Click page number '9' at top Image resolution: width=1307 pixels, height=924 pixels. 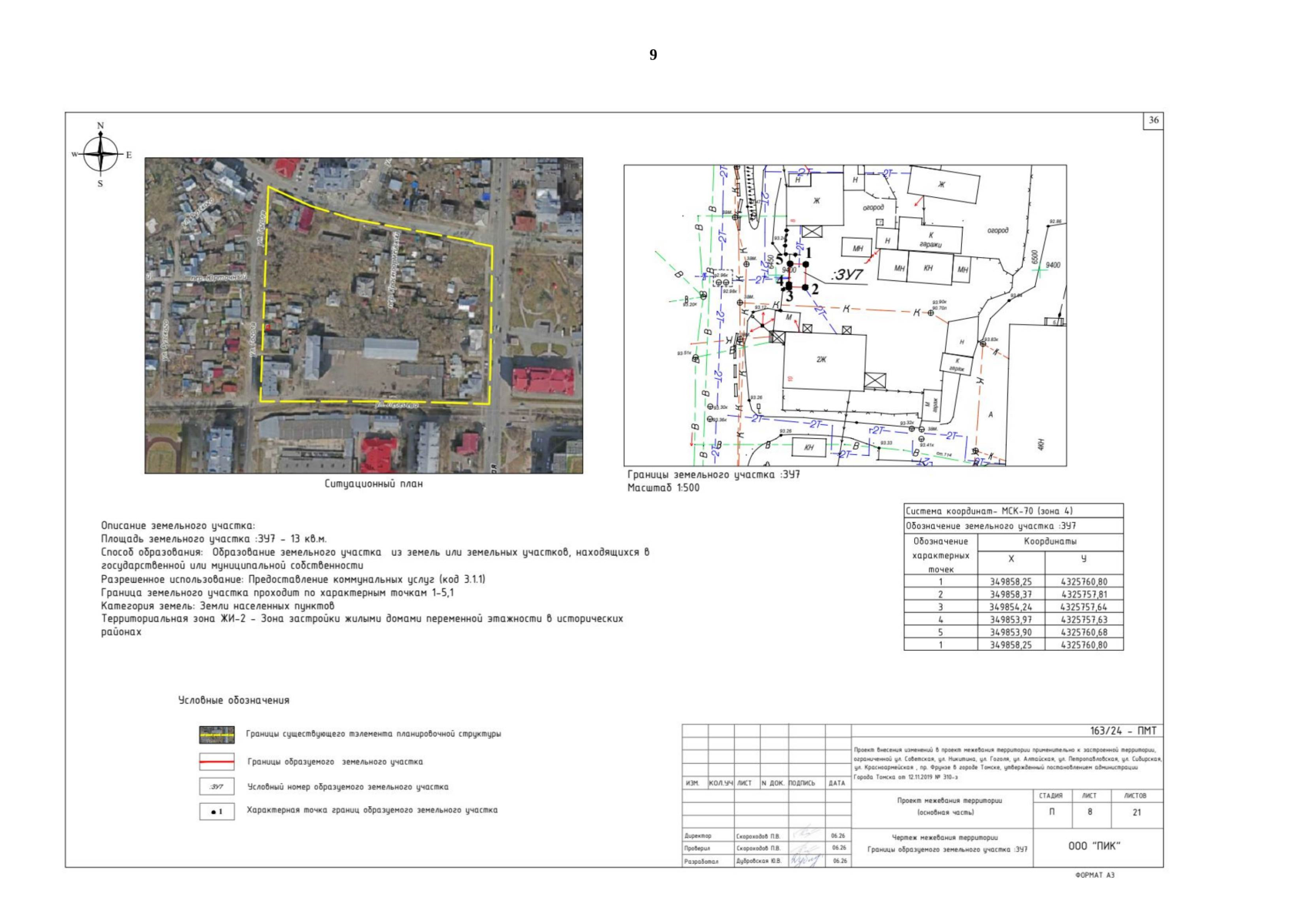tap(653, 55)
